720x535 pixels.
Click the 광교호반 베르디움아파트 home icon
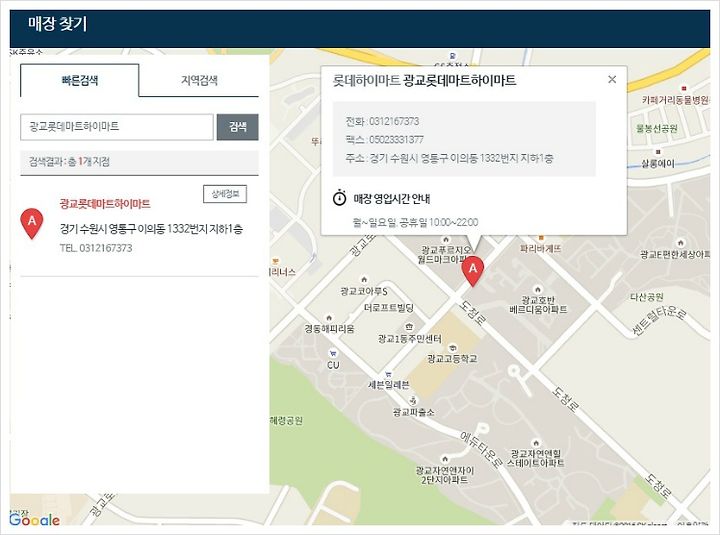538,289
